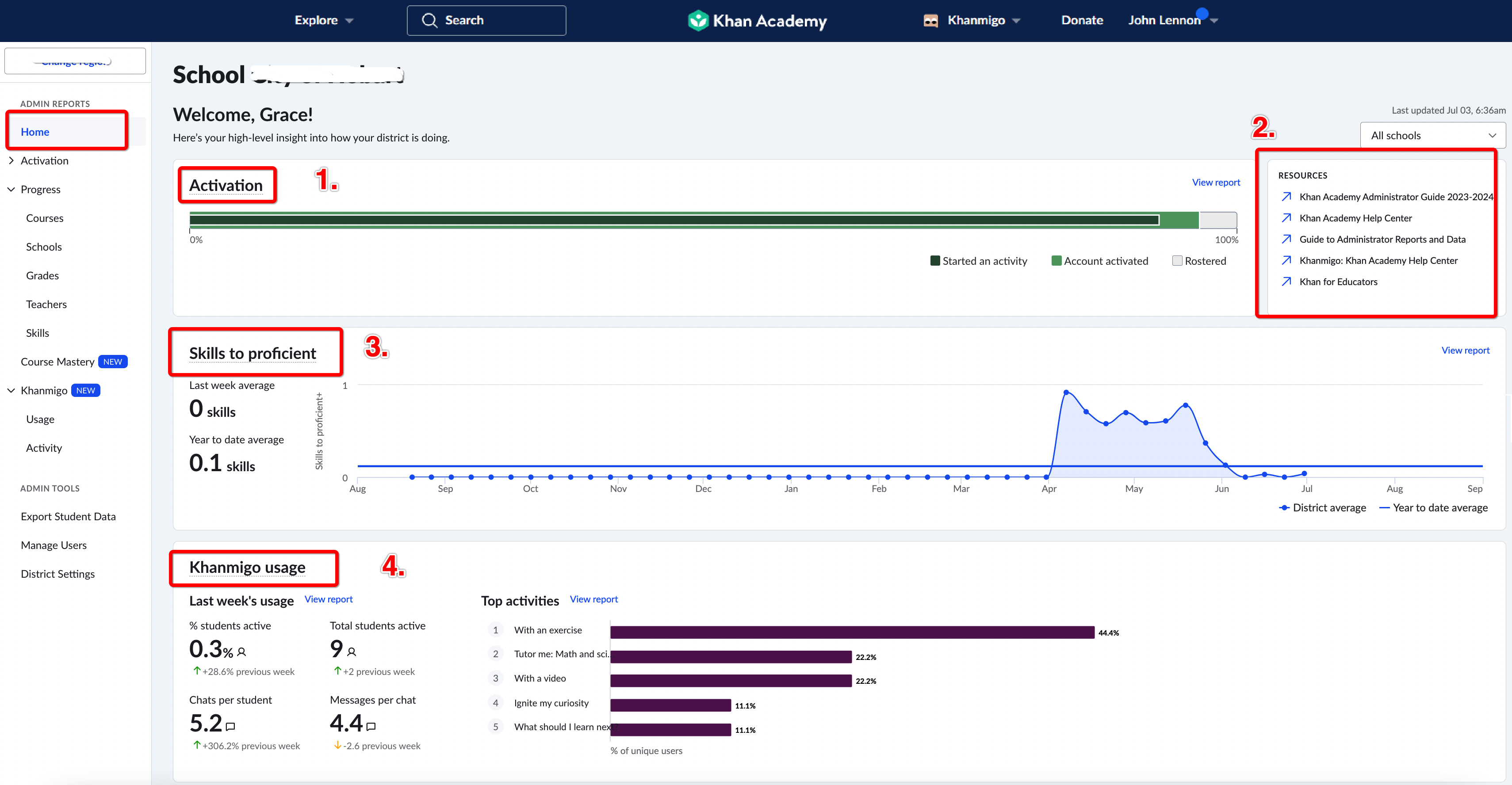Screen dimensions: 1512x785
Task: Click arrow icon beside Khanmigo: Khan Academy Help Center
Action: point(1286,260)
